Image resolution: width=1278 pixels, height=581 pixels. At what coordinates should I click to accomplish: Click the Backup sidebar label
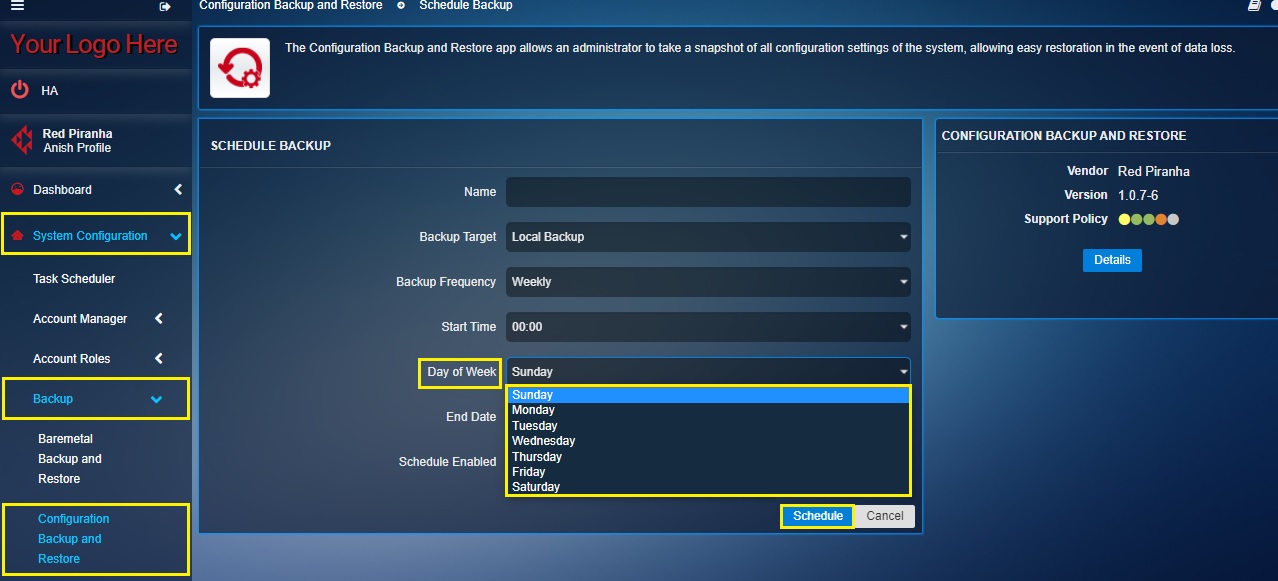(53, 399)
